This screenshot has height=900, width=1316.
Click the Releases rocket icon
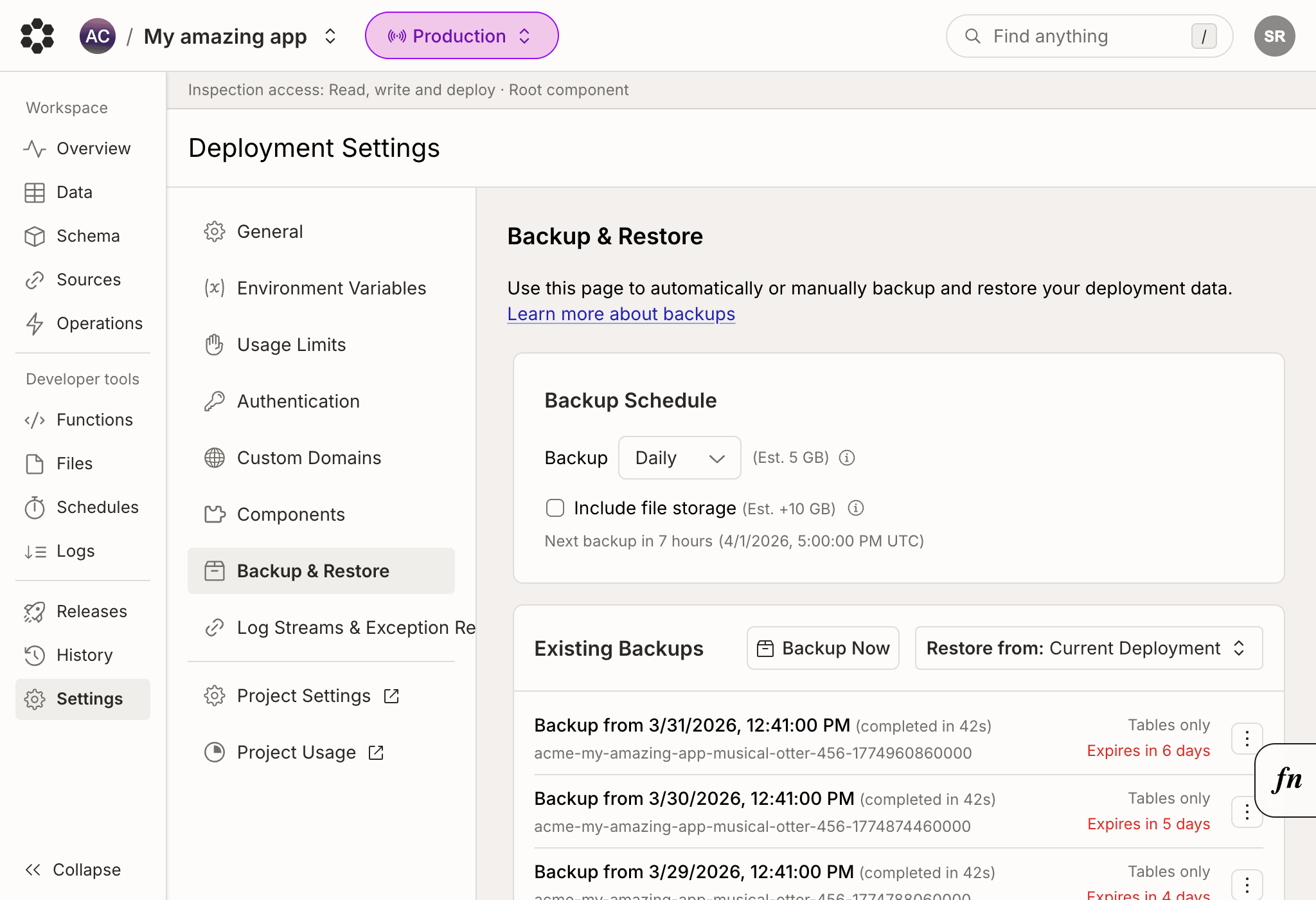[x=35, y=611]
